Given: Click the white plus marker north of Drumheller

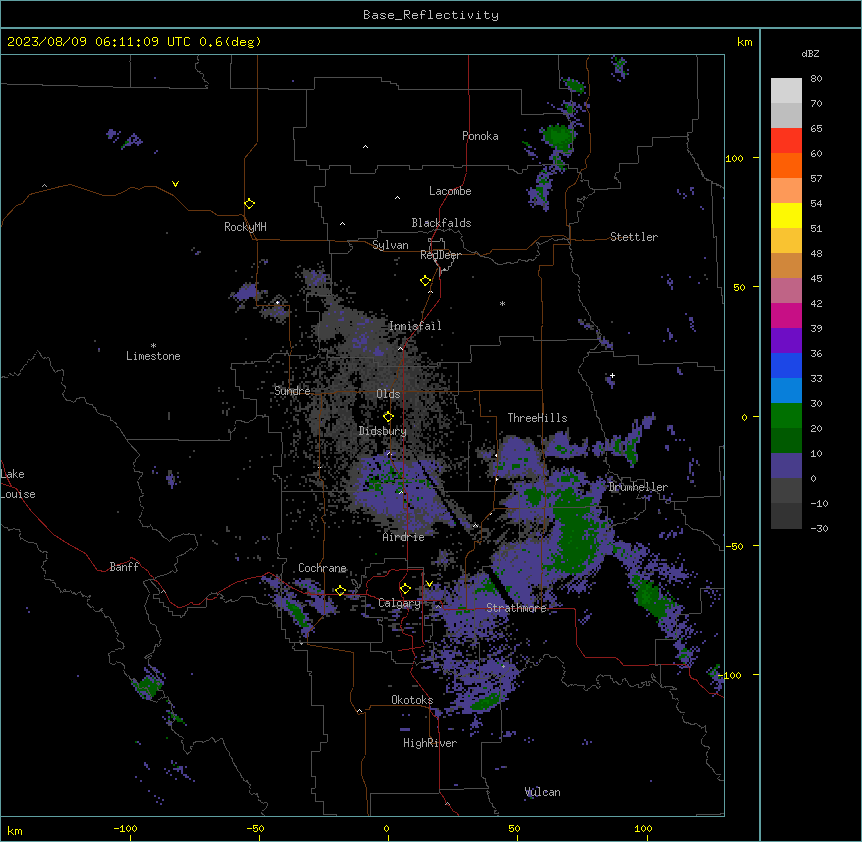Looking at the screenshot, I should (x=612, y=375).
